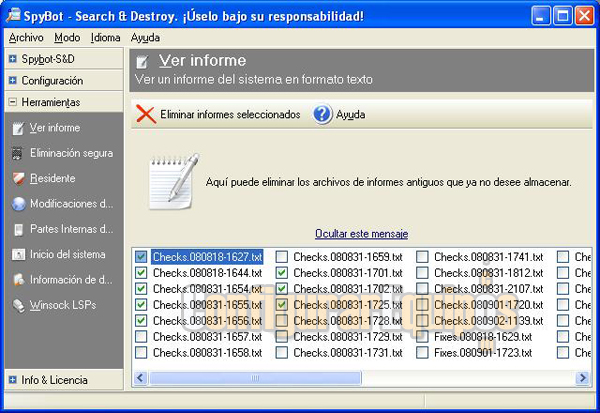Click the Modificaciones globe icon
Viewport: 600px width, 413px height.
(x=18, y=204)
